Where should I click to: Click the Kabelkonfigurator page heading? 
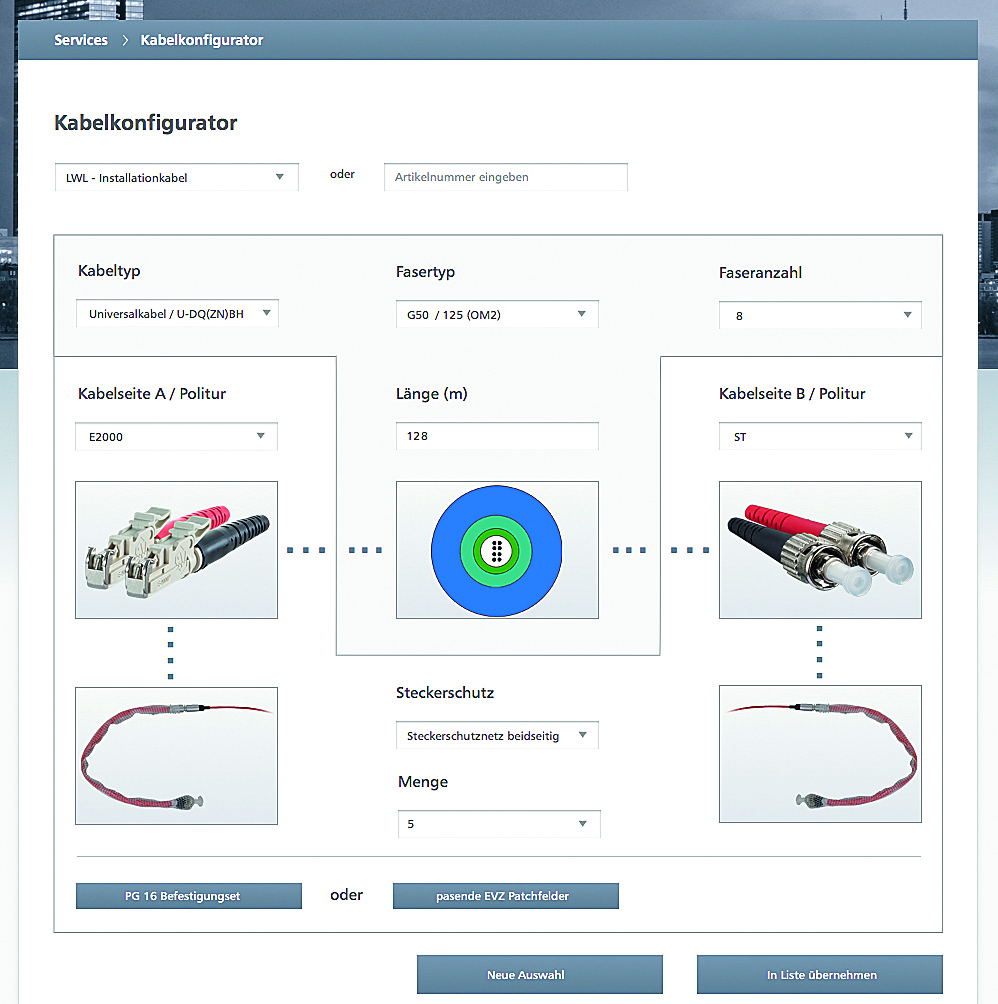(x=145, y=122)
